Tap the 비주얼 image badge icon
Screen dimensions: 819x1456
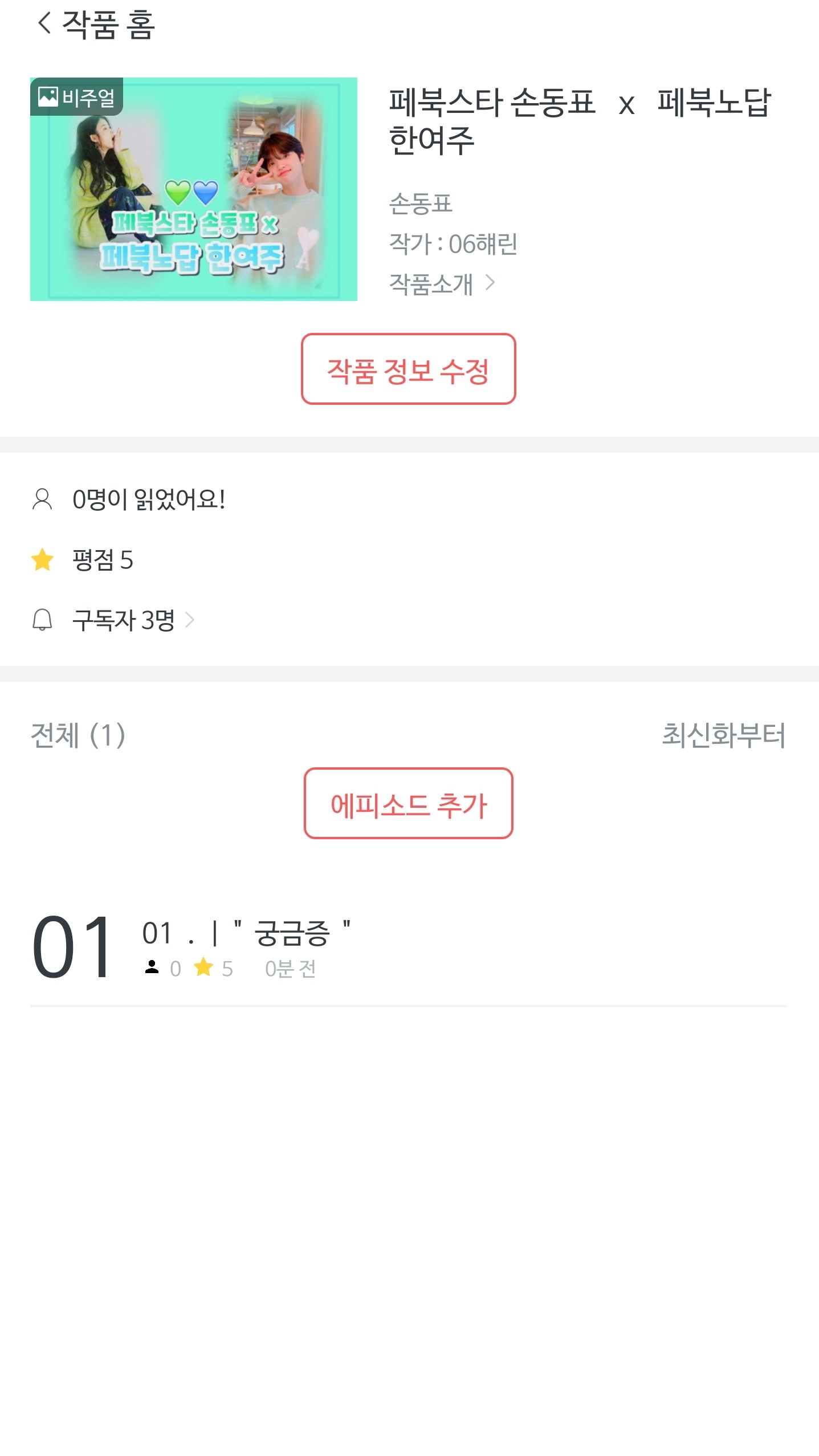(48, 96)
